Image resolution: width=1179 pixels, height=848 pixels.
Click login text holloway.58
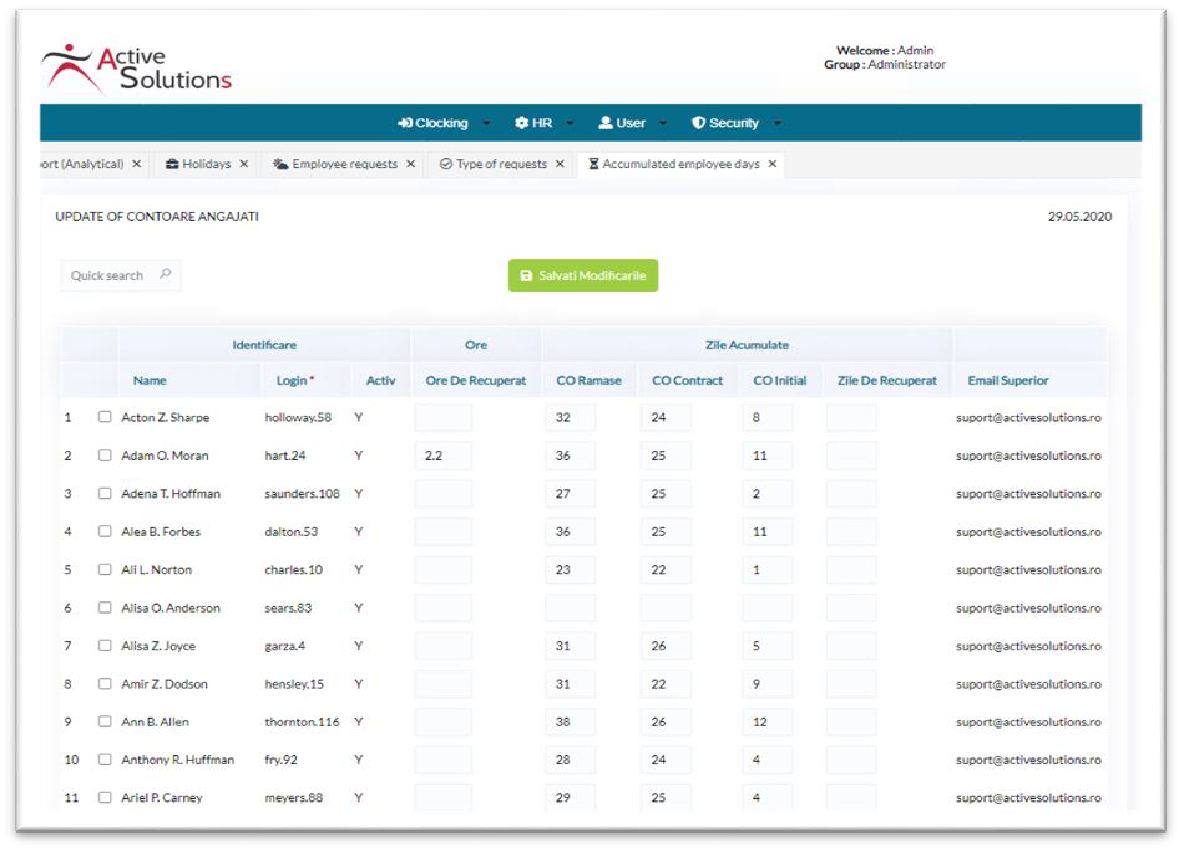point(298,417)
